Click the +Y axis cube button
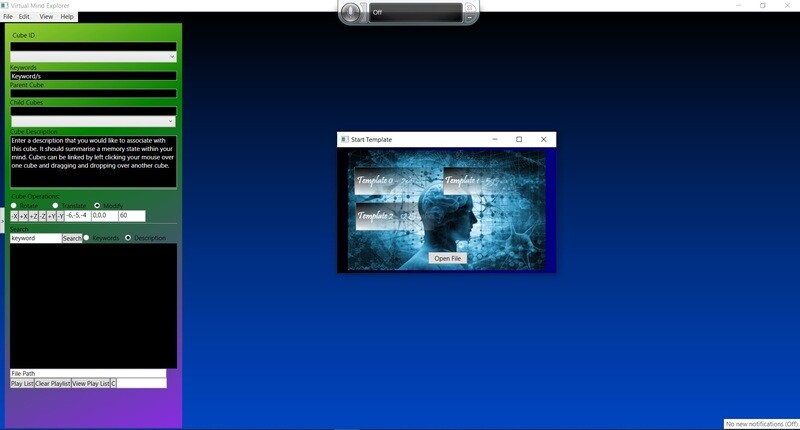Image resolution: width=800 pixels, height=430 pixels. pos(52,216)
